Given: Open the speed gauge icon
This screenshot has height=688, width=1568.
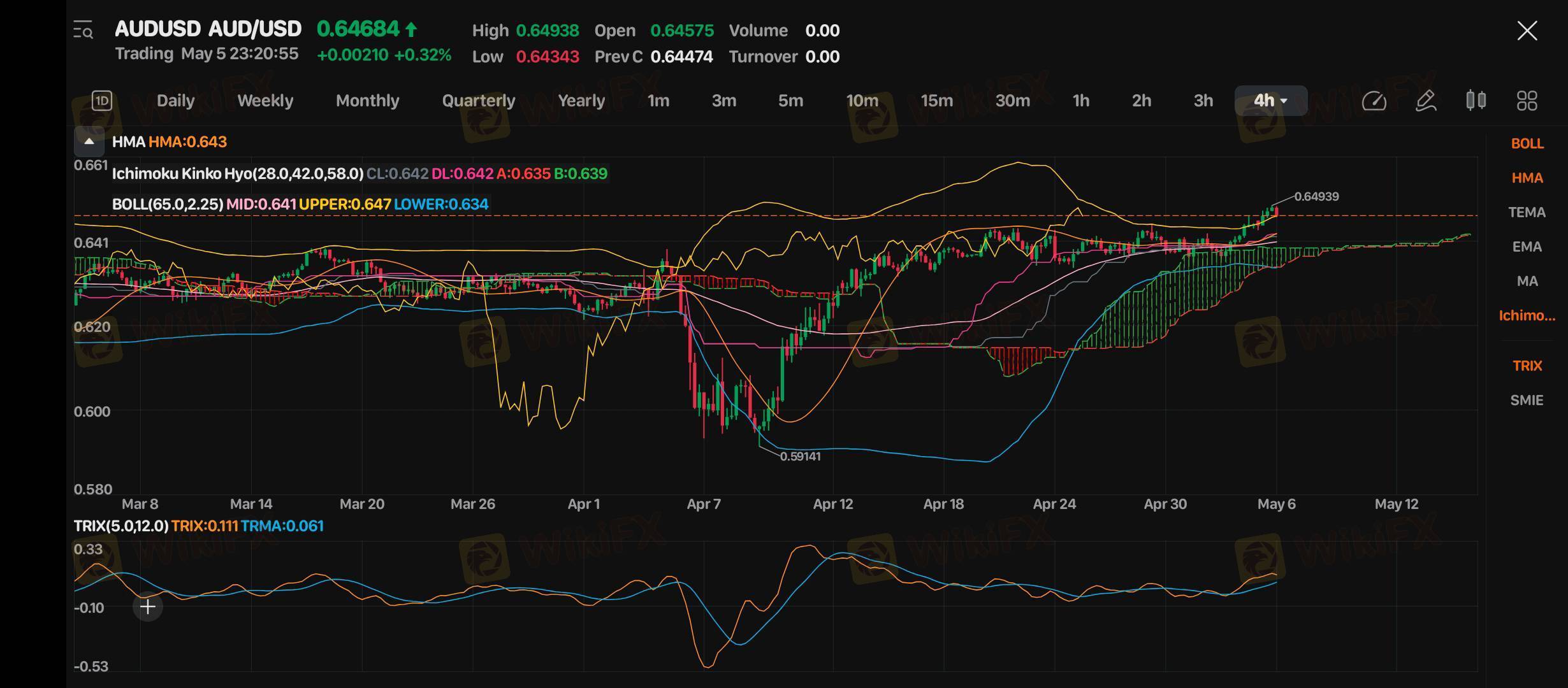Looking at the screenshot, I should pos(1374,101).
